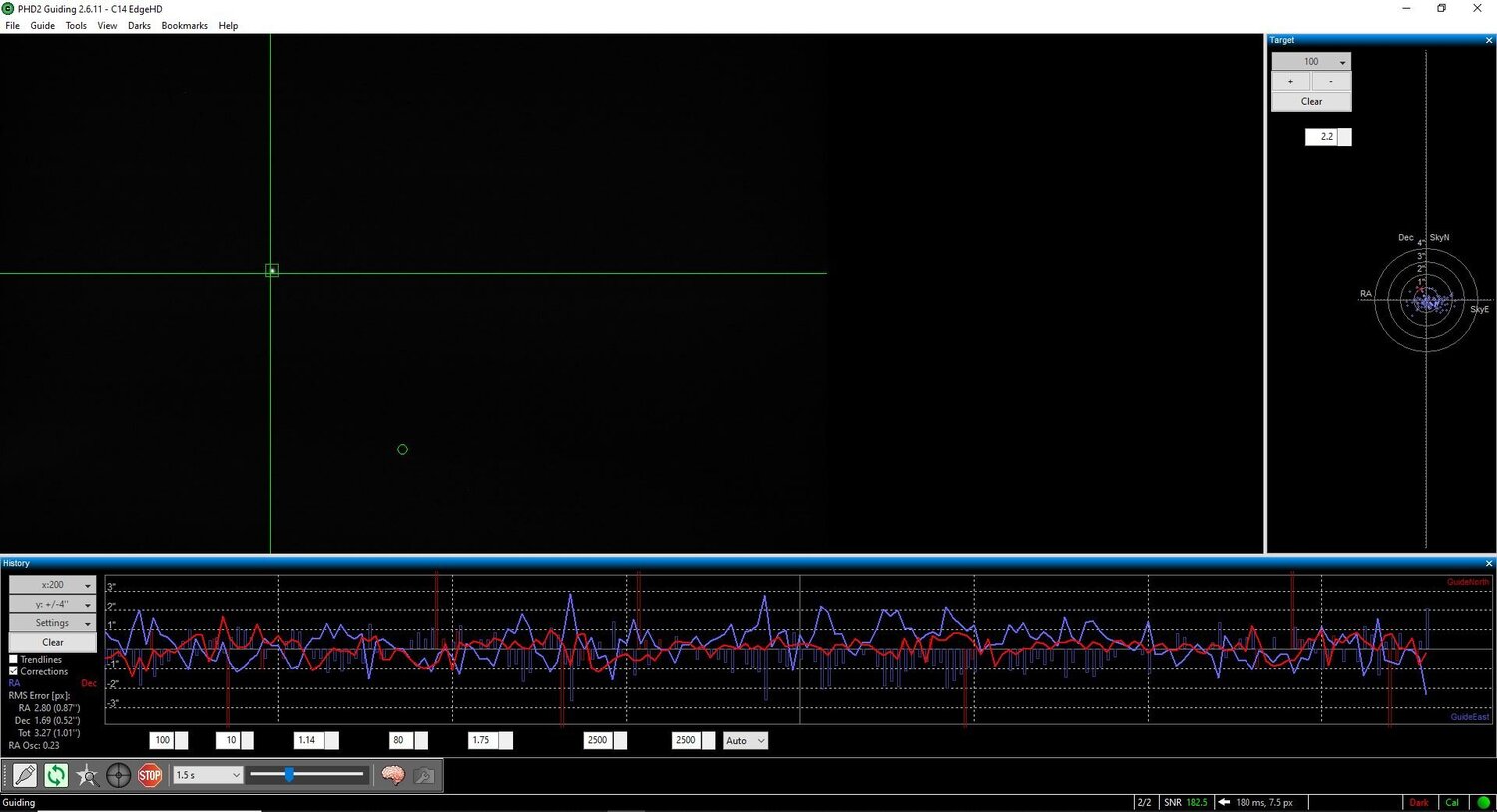Clear the Target scatter plot
Screen dimensions: 1497x812
tap(1310, 101)
